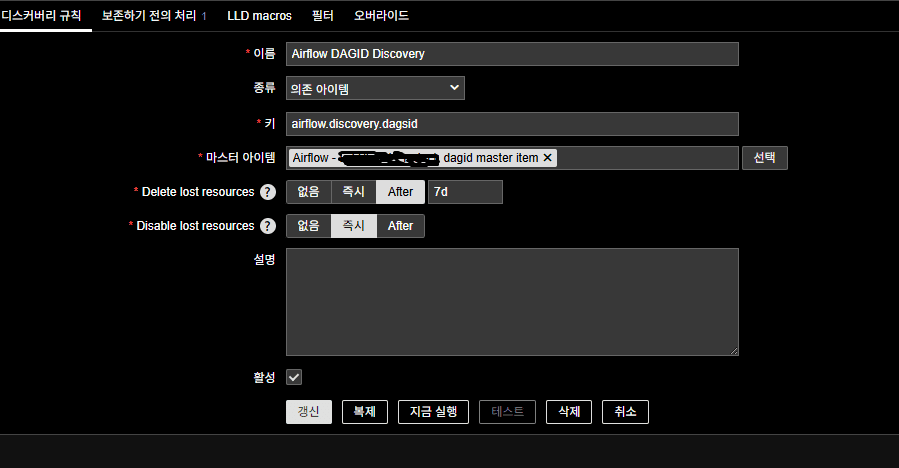This screenshot has width=899, height=468.
Task: Click the 키 input field
Action: click(512, 123)
